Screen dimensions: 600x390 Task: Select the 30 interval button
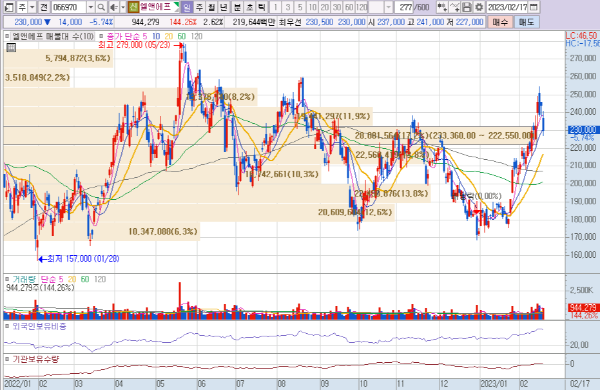(337, 7)
